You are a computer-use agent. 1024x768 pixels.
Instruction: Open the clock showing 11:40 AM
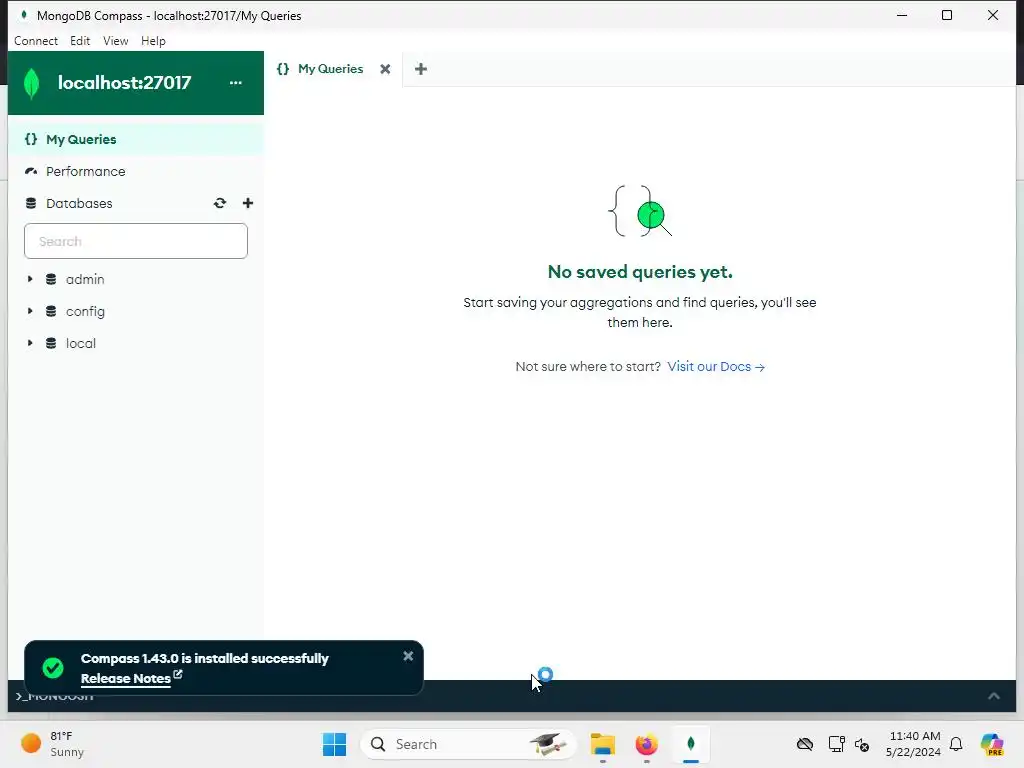914,744
